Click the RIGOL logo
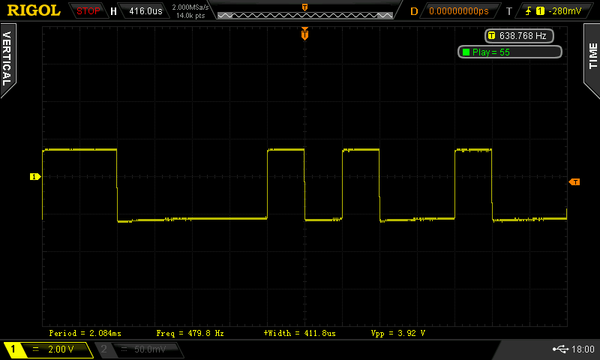Image resolution: width=600 pixels, height=360 pixels. pyautogui.click(x=34, y=11)
